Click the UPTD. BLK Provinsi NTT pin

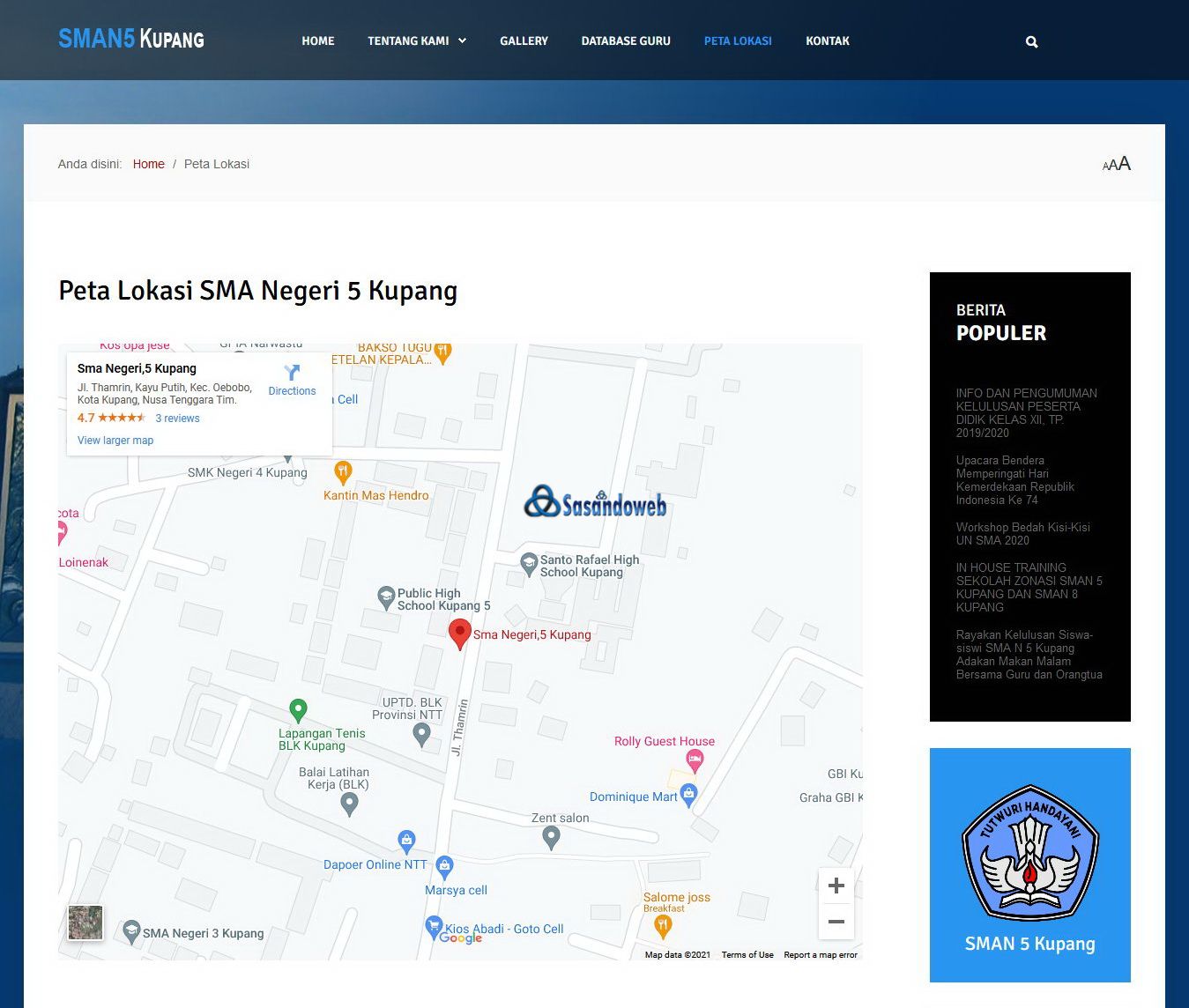(x=421, y=734)
